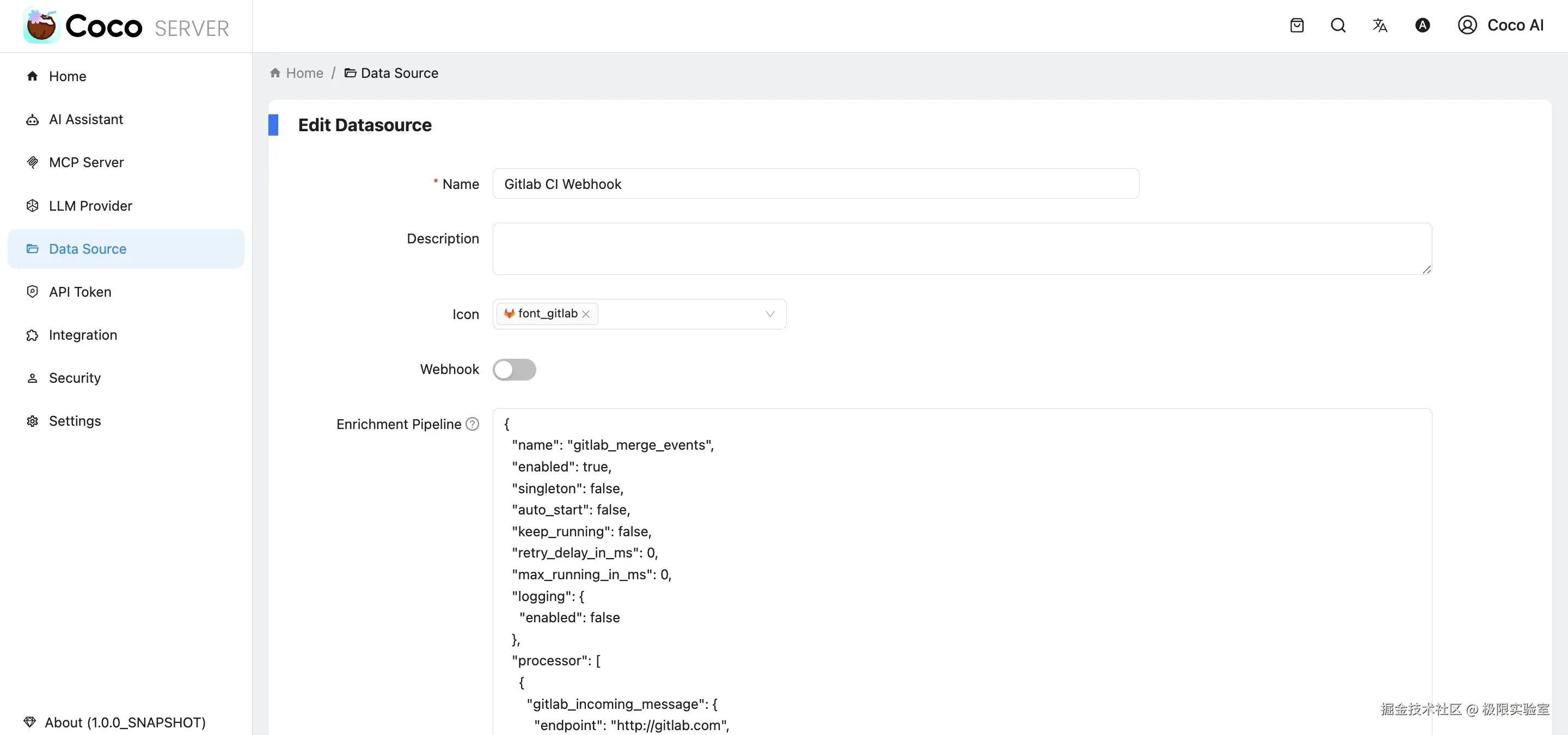Screen dimensions: 1568x735
Task: Click About (1.0.0_SNAPSHOT) link
Action: (125, 722)
